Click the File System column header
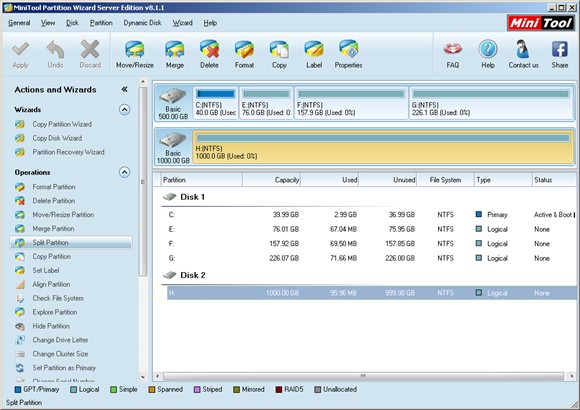The width and height of the screenshot is (580, 410). coord(445,180)
